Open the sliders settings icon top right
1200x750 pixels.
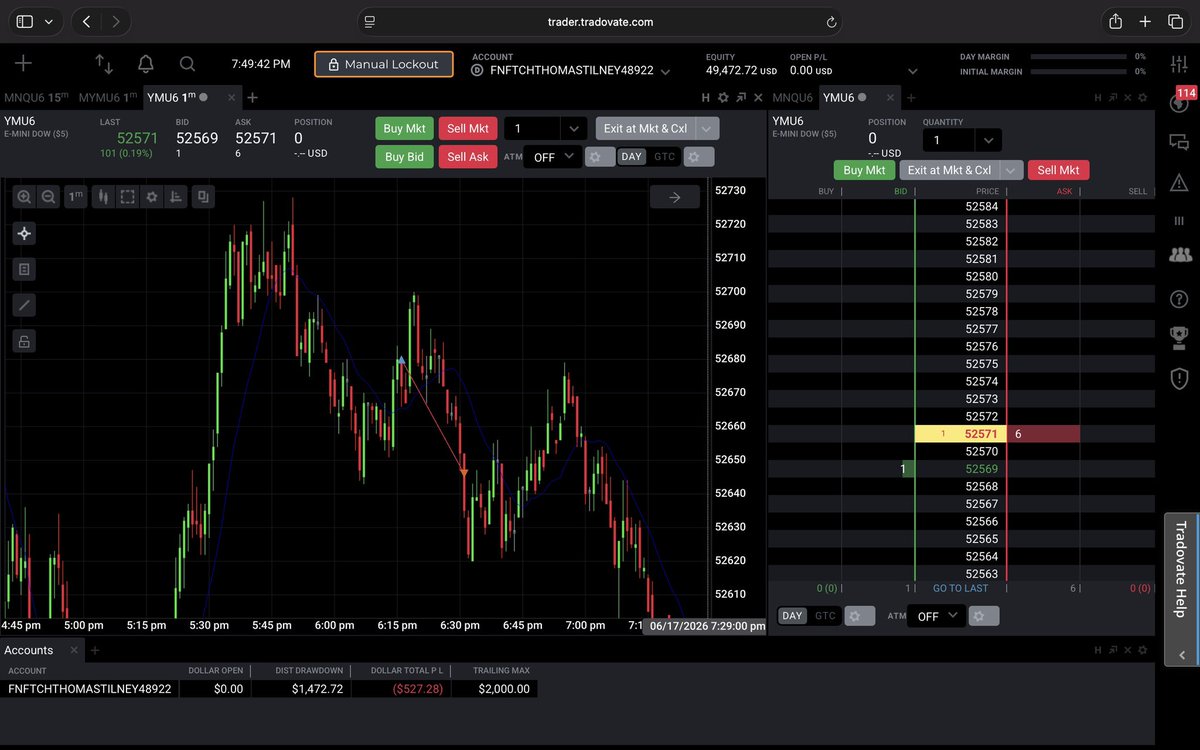coord(1178,64)
